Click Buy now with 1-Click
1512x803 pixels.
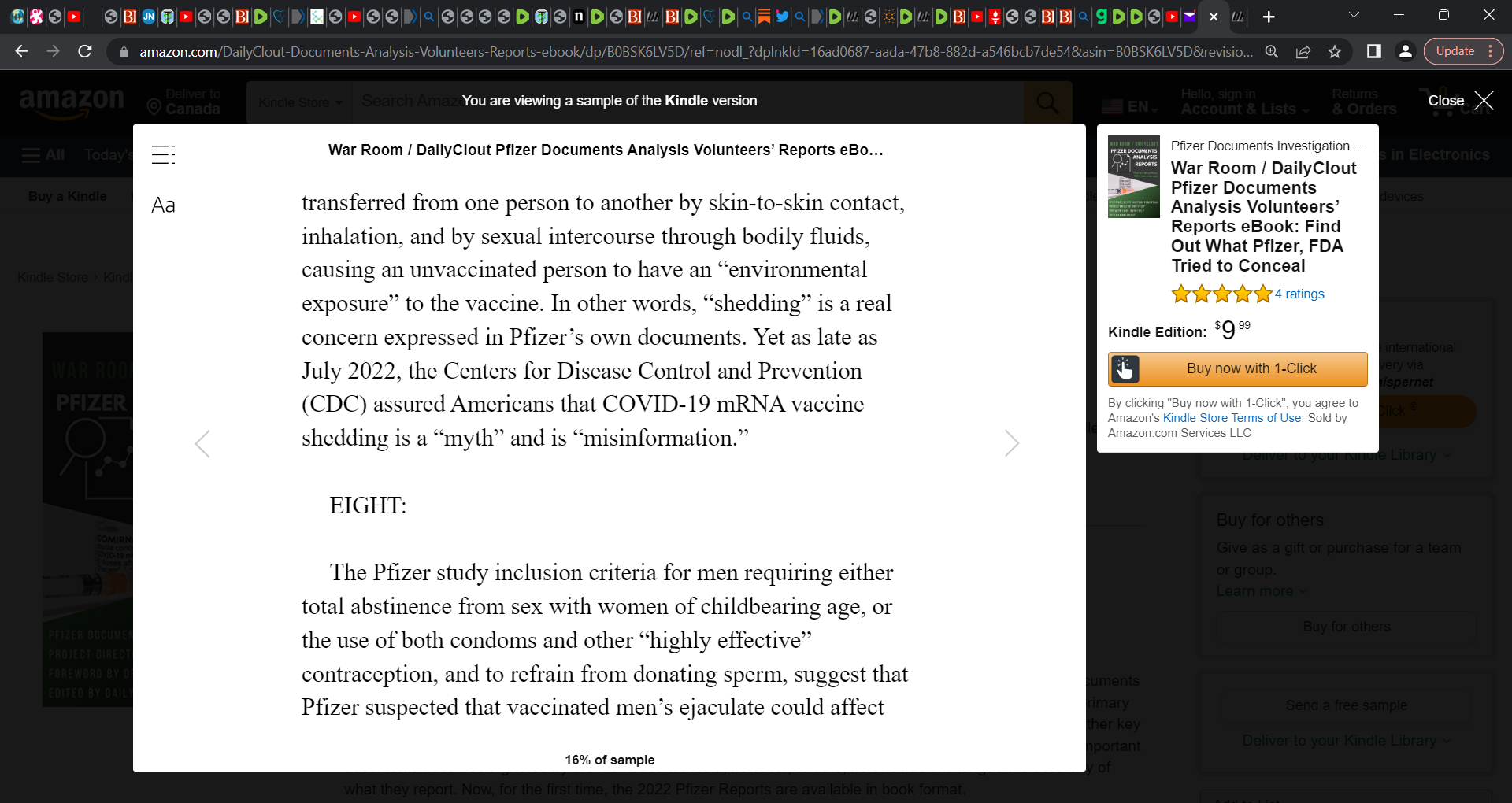click(1238, 369)
